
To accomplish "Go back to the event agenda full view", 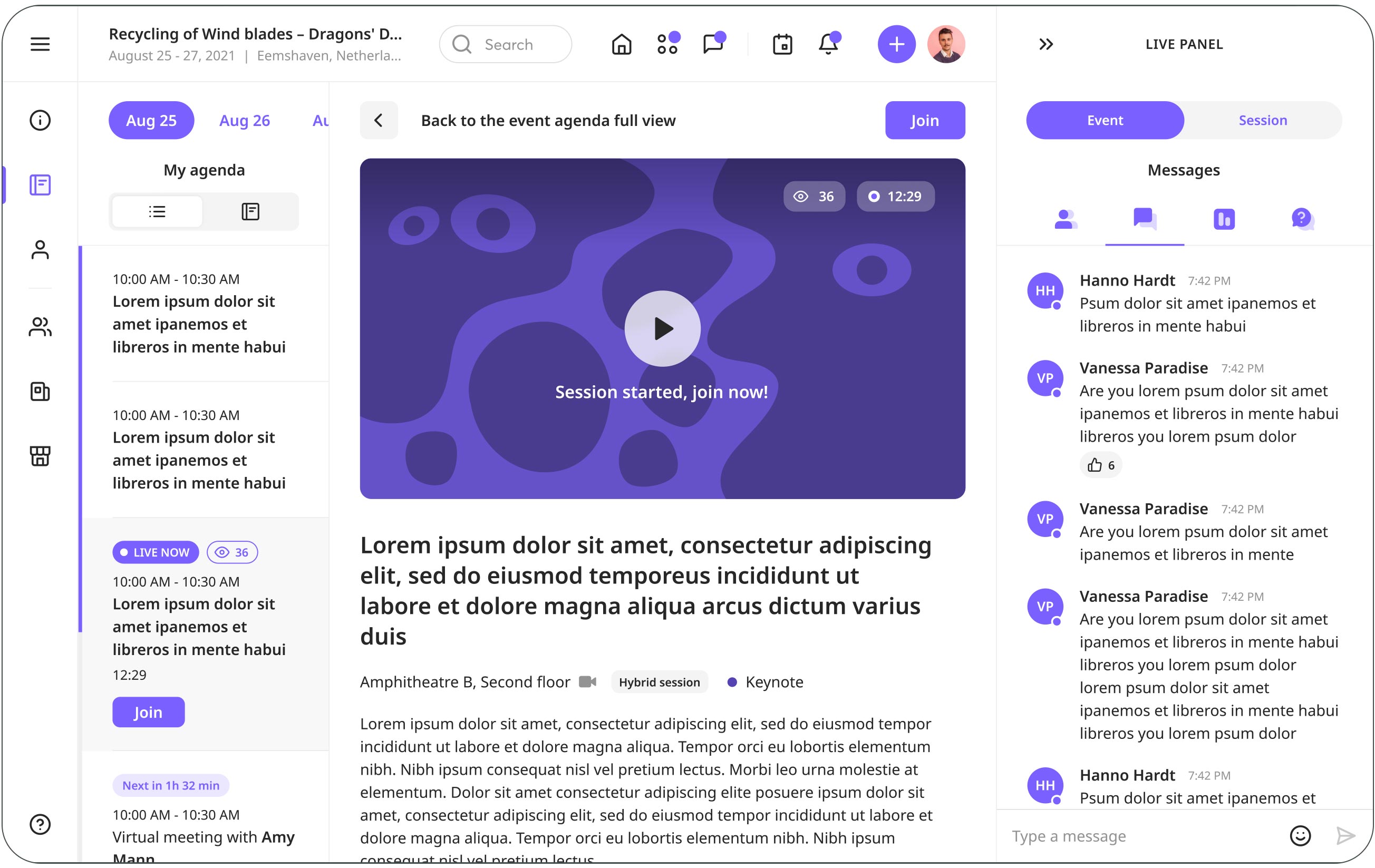I will click(379, 120).
